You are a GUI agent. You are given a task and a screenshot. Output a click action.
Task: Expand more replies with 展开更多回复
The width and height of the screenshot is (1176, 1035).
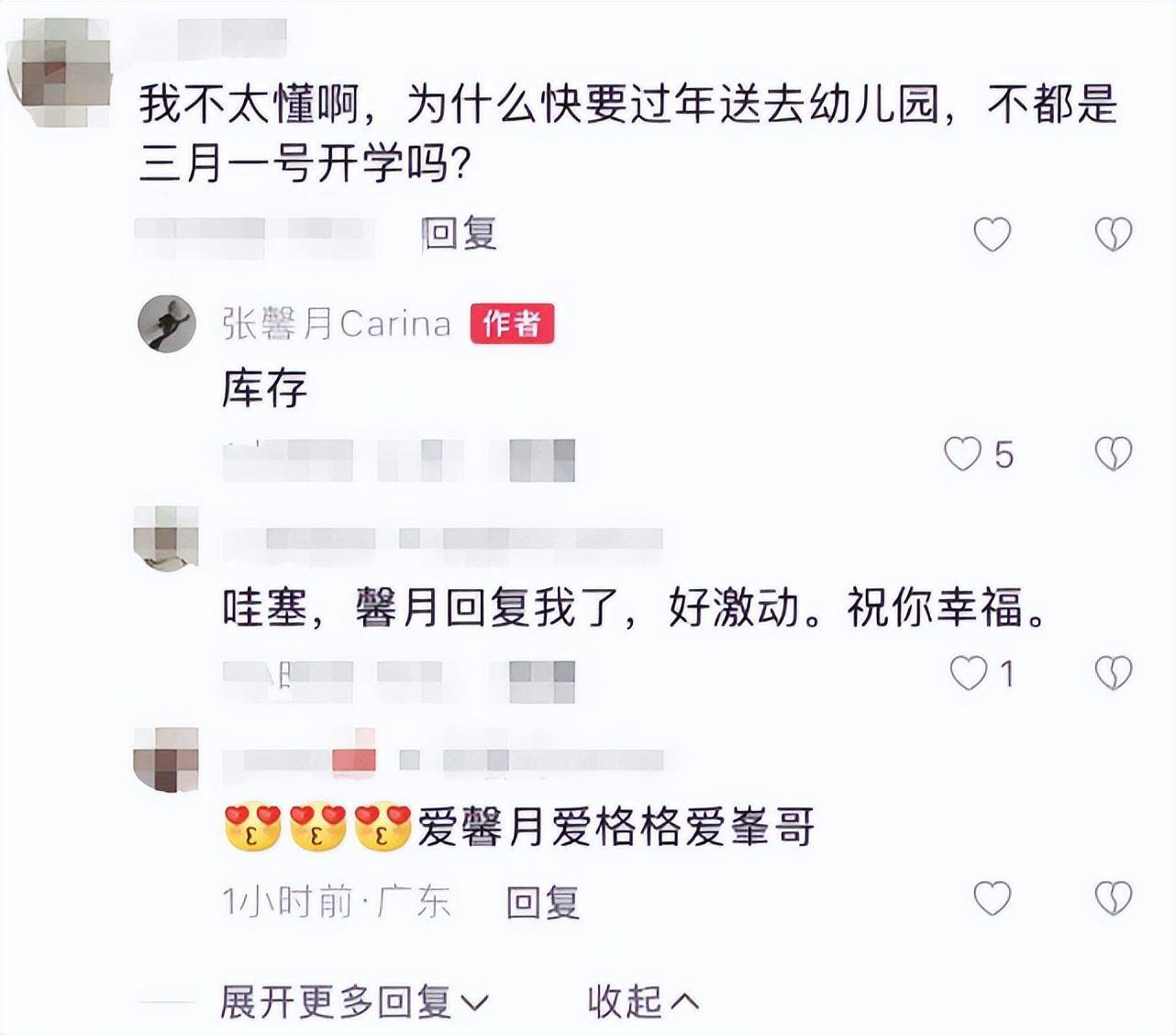[355, 1002]
